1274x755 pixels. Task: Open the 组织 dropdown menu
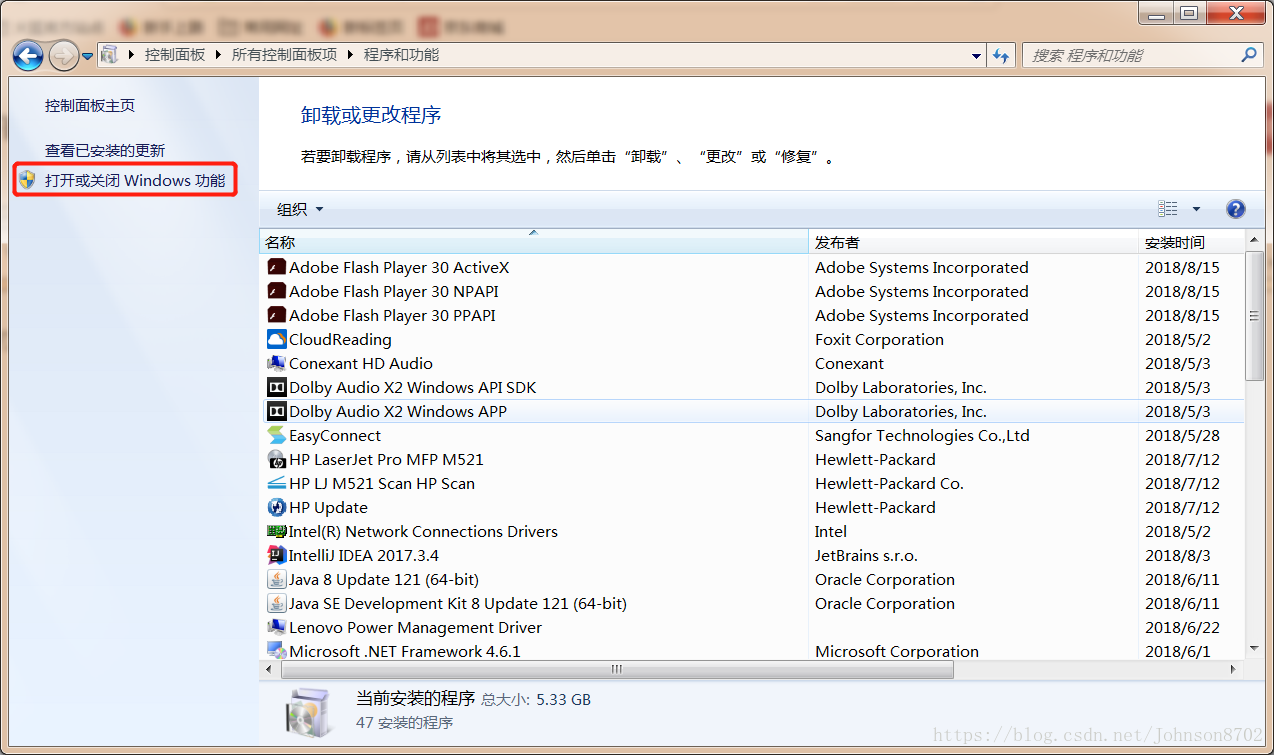(x=300, y=209)
